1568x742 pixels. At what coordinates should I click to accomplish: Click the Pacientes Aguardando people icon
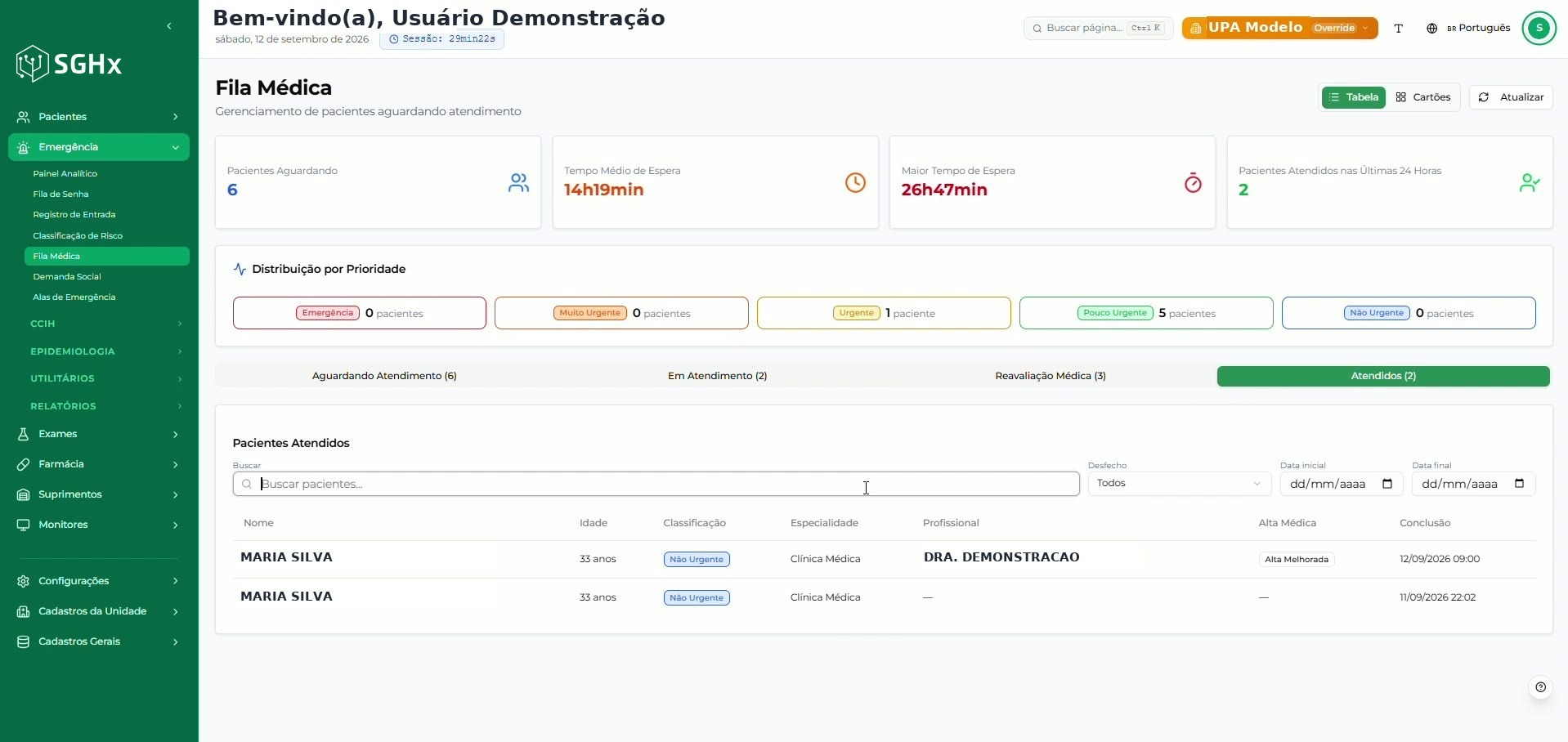pyautogui.click(x=518, y=182)
